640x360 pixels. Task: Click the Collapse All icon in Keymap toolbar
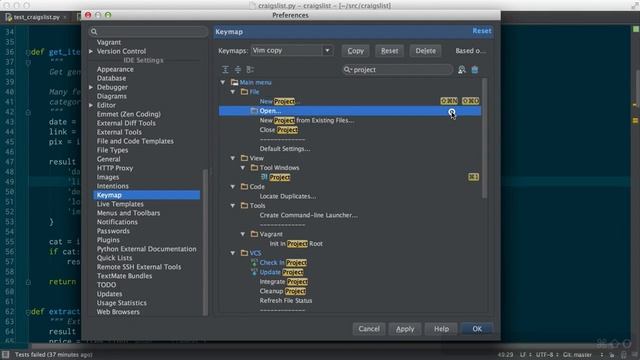point(238,70)
